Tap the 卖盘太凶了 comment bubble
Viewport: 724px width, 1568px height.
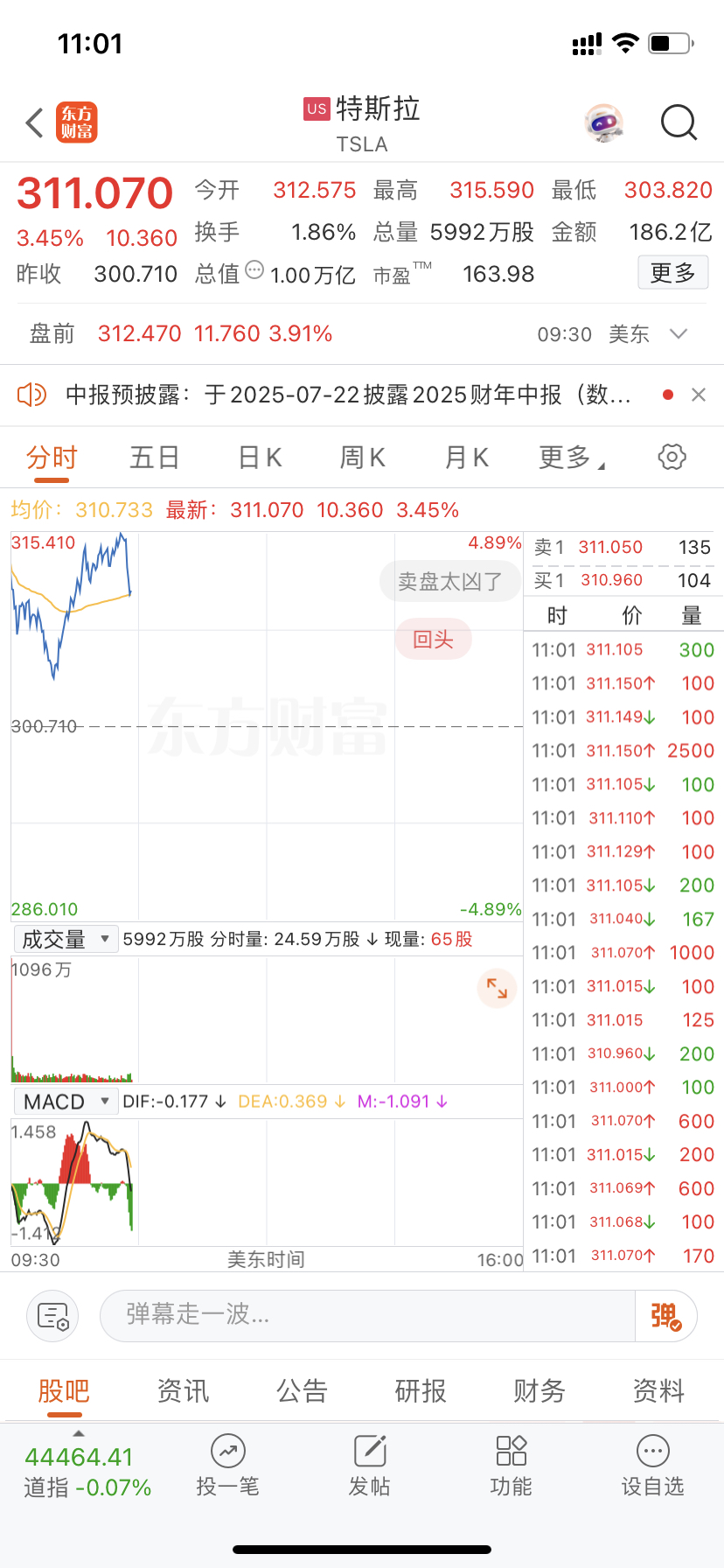coord(450,581)
